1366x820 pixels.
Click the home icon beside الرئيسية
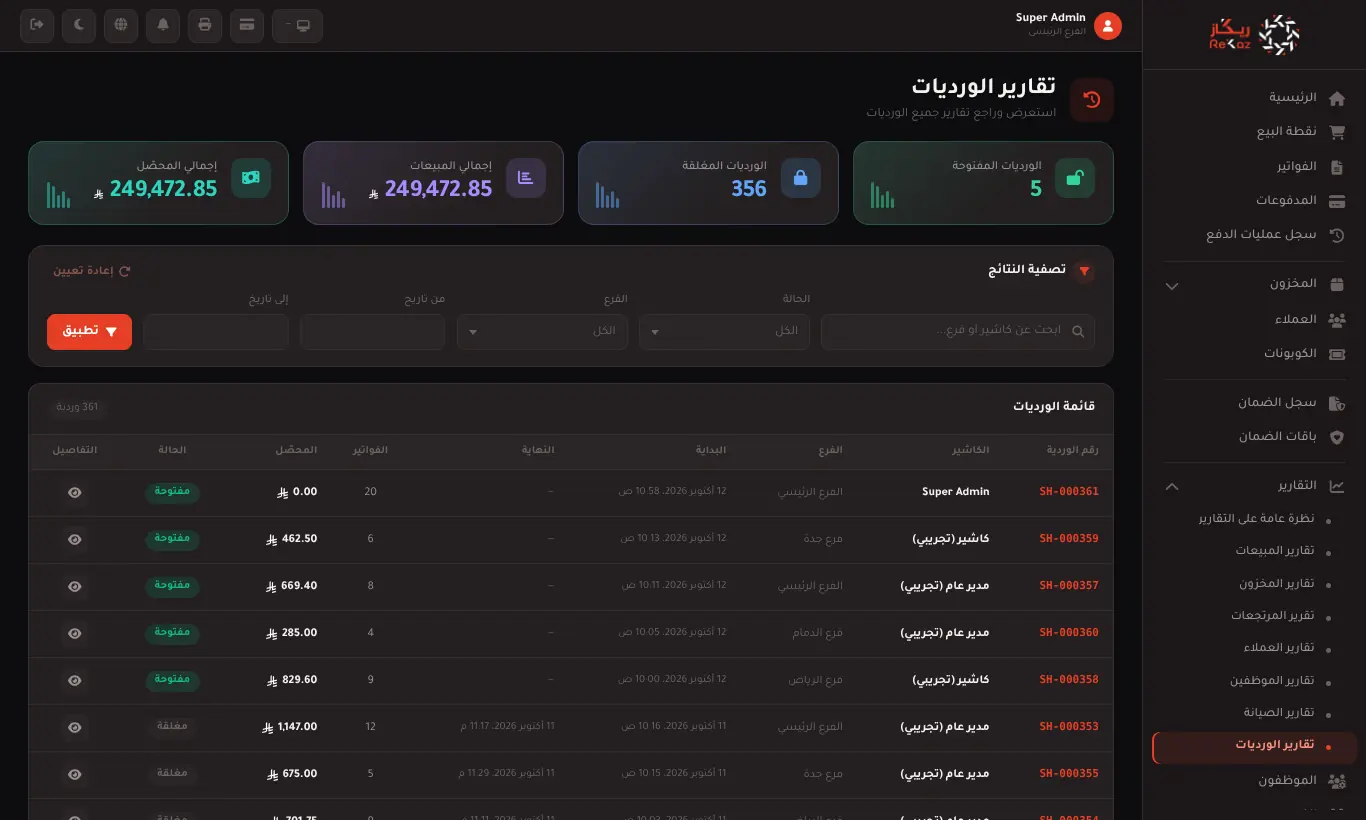click(x=1337, y=98)
